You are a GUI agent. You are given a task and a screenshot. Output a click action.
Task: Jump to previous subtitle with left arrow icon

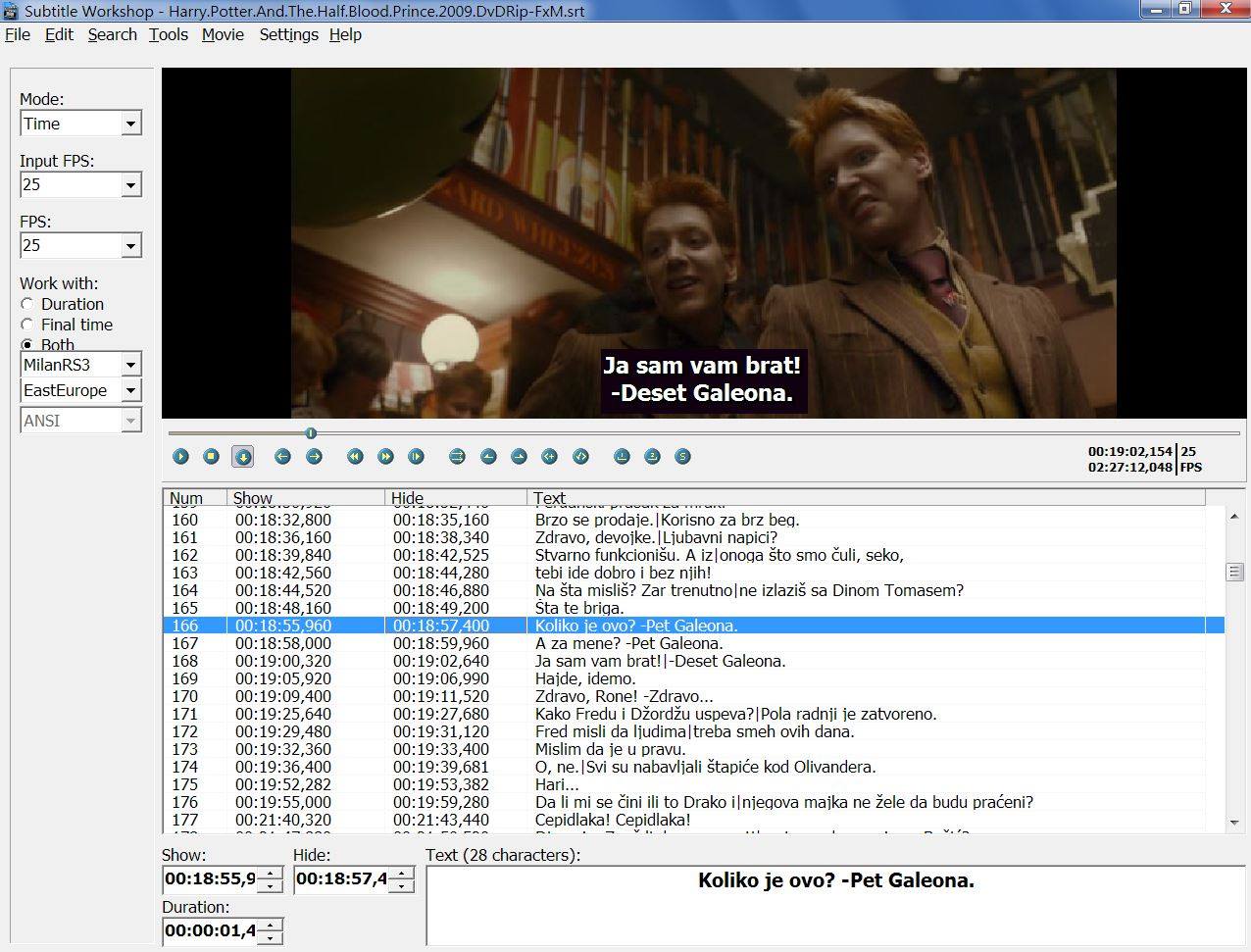coord(282,456)
